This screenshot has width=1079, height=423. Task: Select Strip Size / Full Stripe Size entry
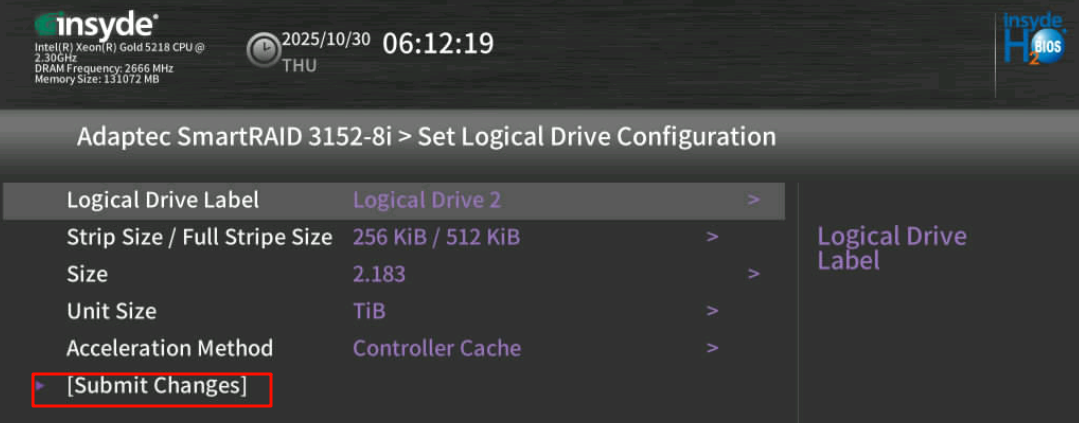(x=199, y=237)
